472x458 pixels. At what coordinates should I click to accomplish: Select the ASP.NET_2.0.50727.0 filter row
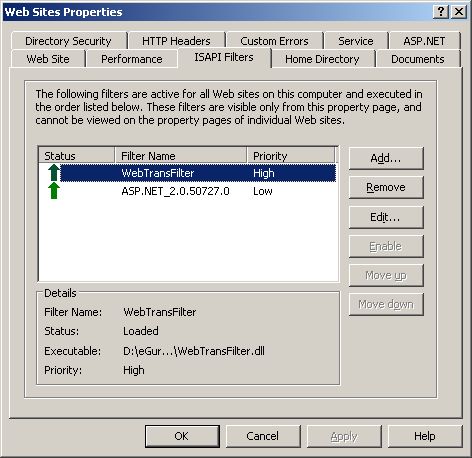point(188,191)
